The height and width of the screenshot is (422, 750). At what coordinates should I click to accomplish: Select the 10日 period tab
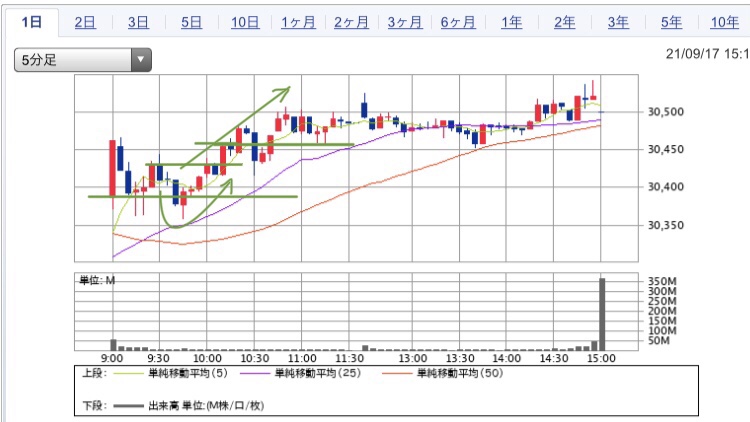(x=244, y=21)
